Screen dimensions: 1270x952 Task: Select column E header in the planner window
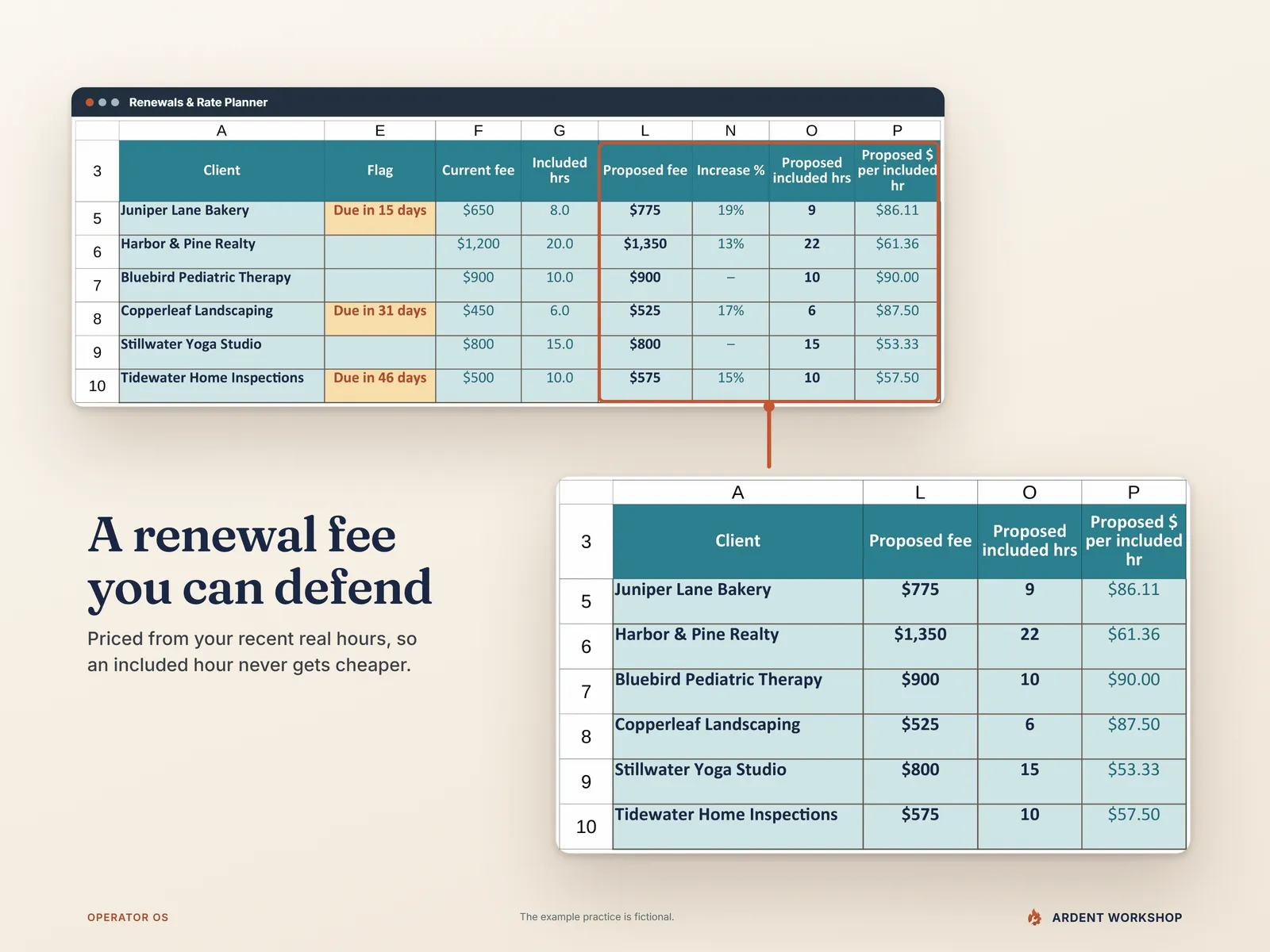point(380,131)
